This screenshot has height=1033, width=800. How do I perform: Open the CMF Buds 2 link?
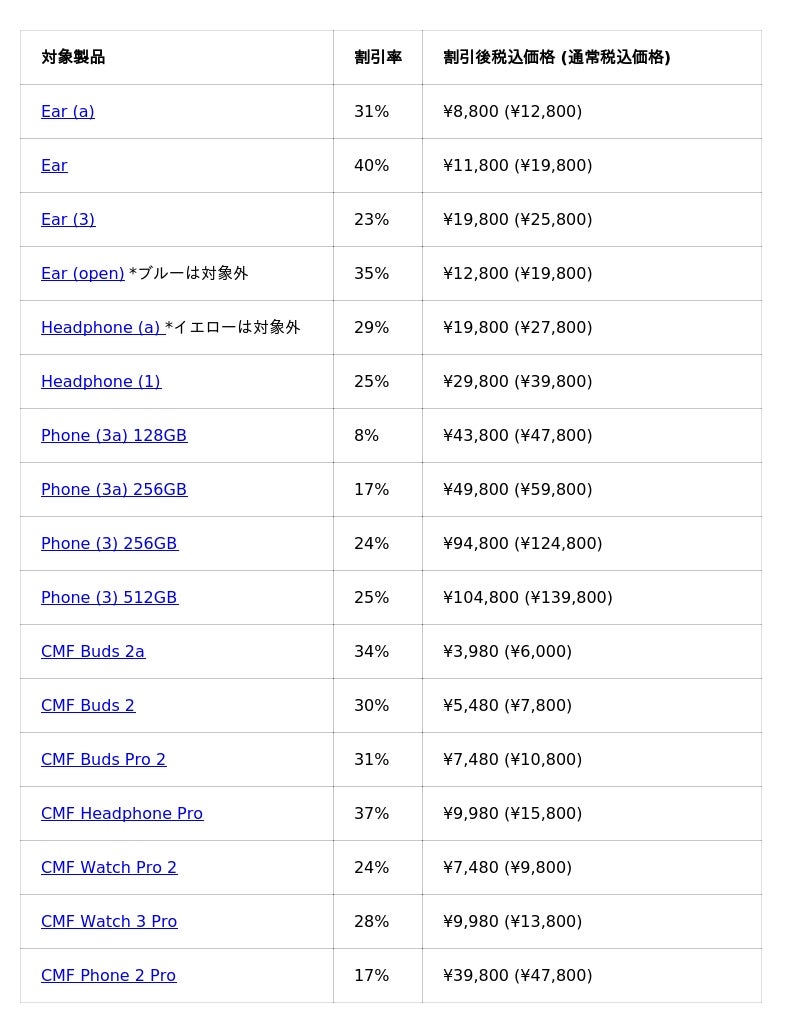[x=88, y=706]
